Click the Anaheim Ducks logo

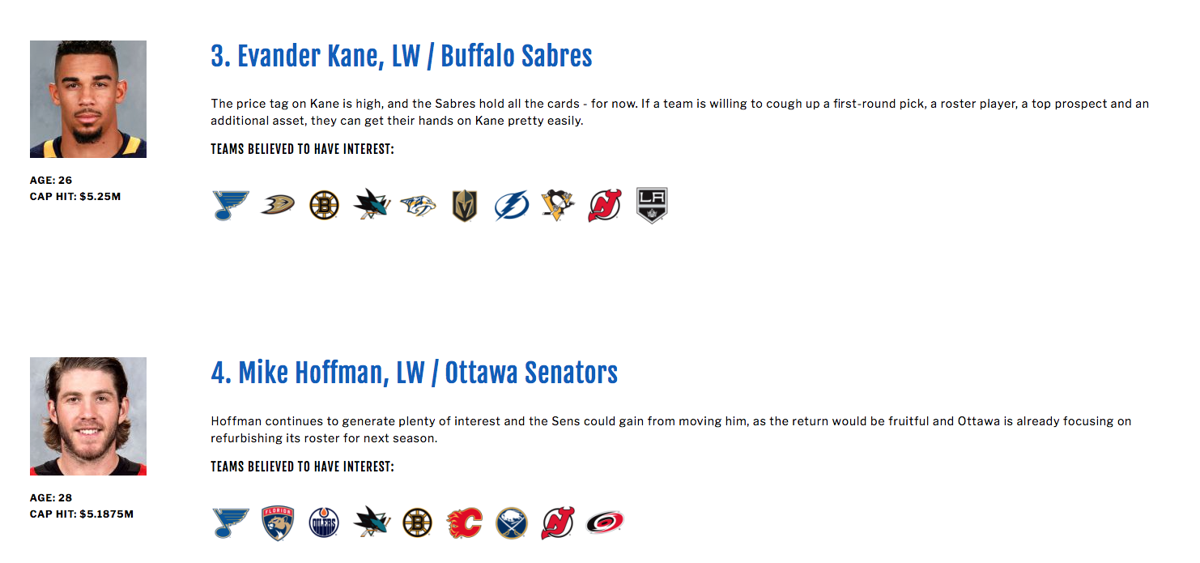pos(277,205)
